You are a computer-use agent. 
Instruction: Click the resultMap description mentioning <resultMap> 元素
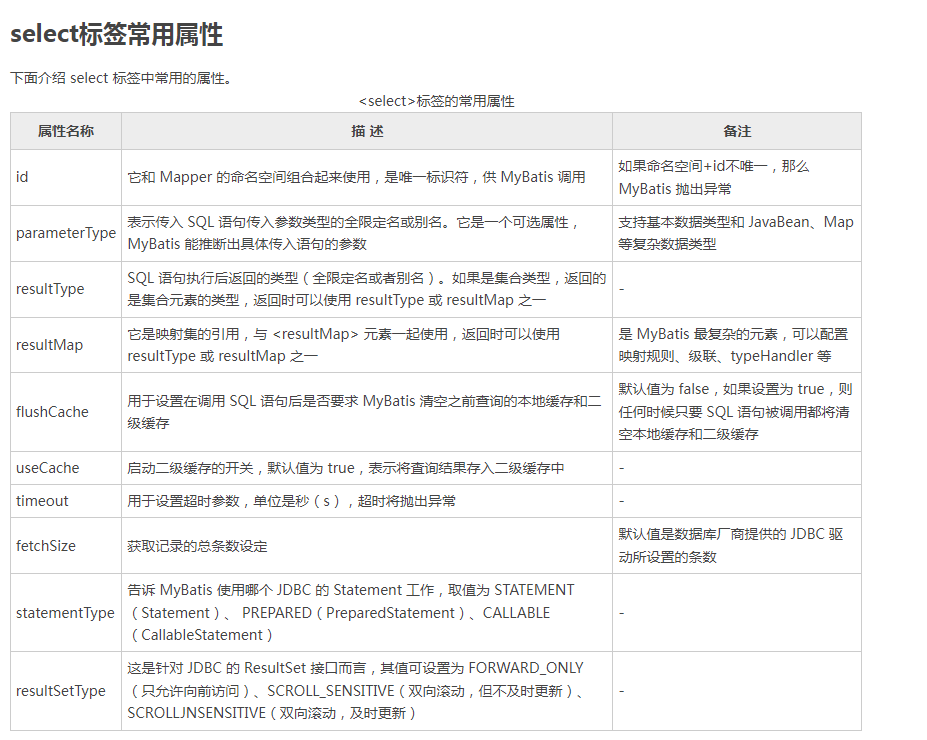click(343, 345)
